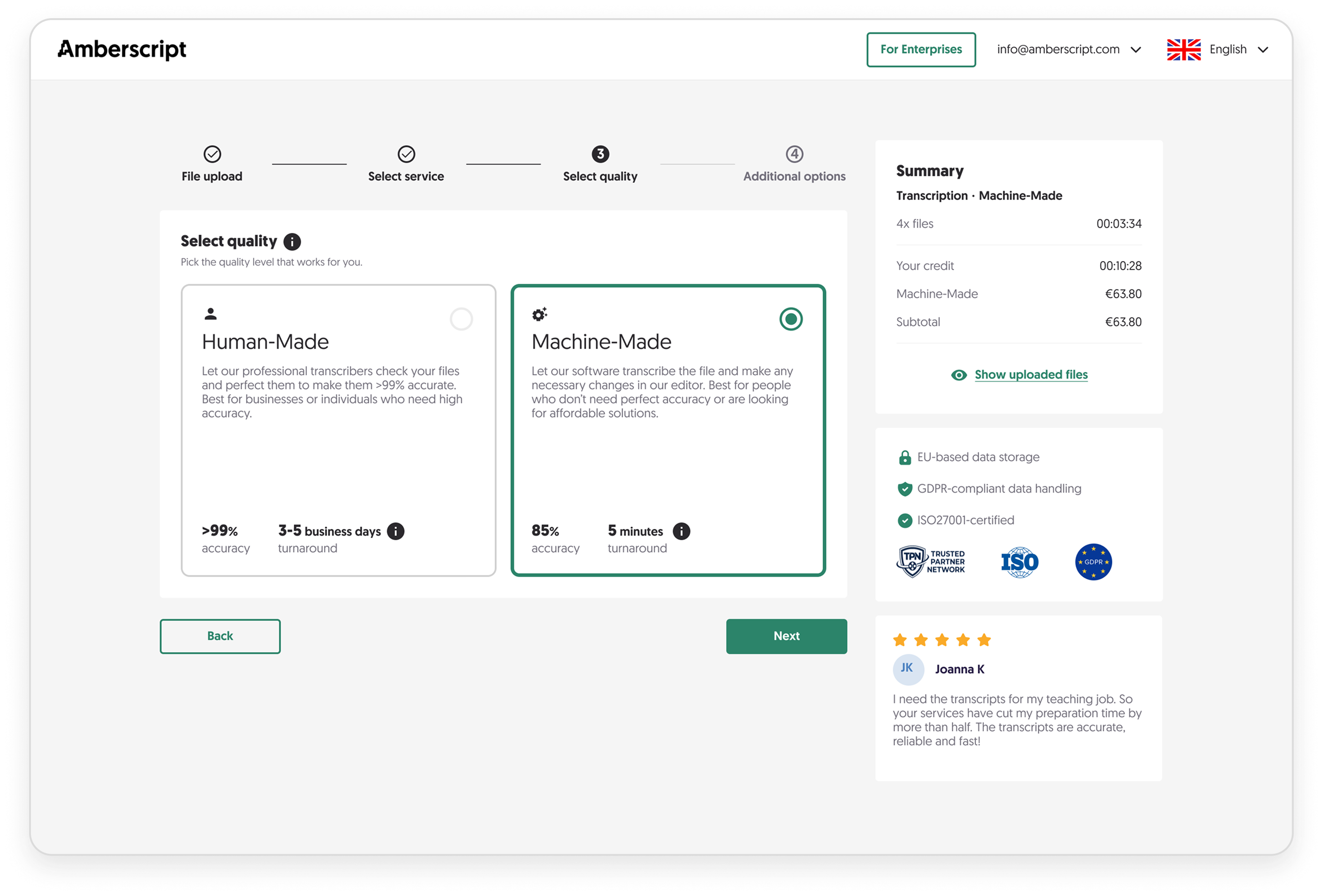The width and height of the screenshot is (1323, 896).
Task: Click the Next button
Action: coord(786,636)
